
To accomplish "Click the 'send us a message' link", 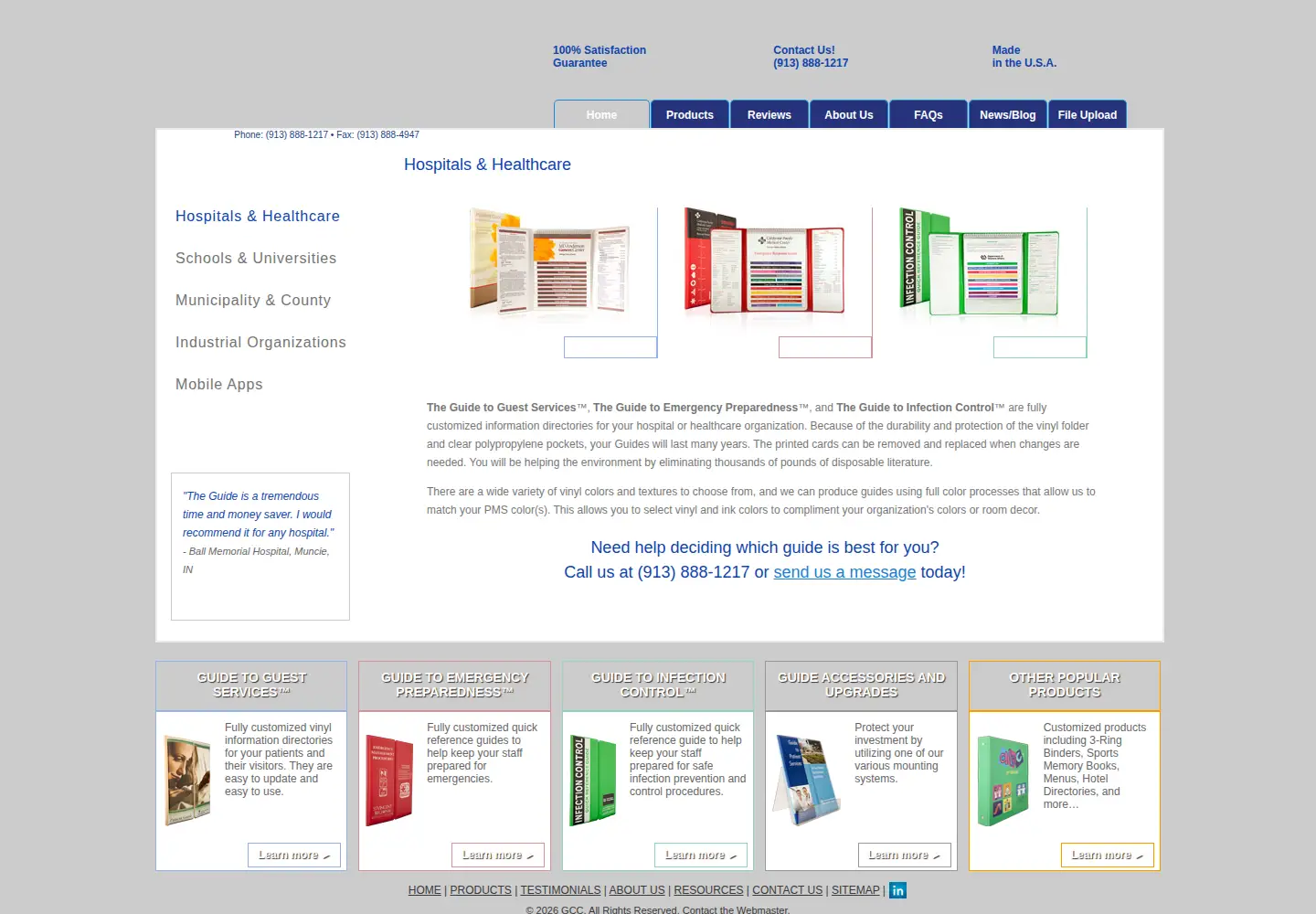I will [x=844, y=572].
